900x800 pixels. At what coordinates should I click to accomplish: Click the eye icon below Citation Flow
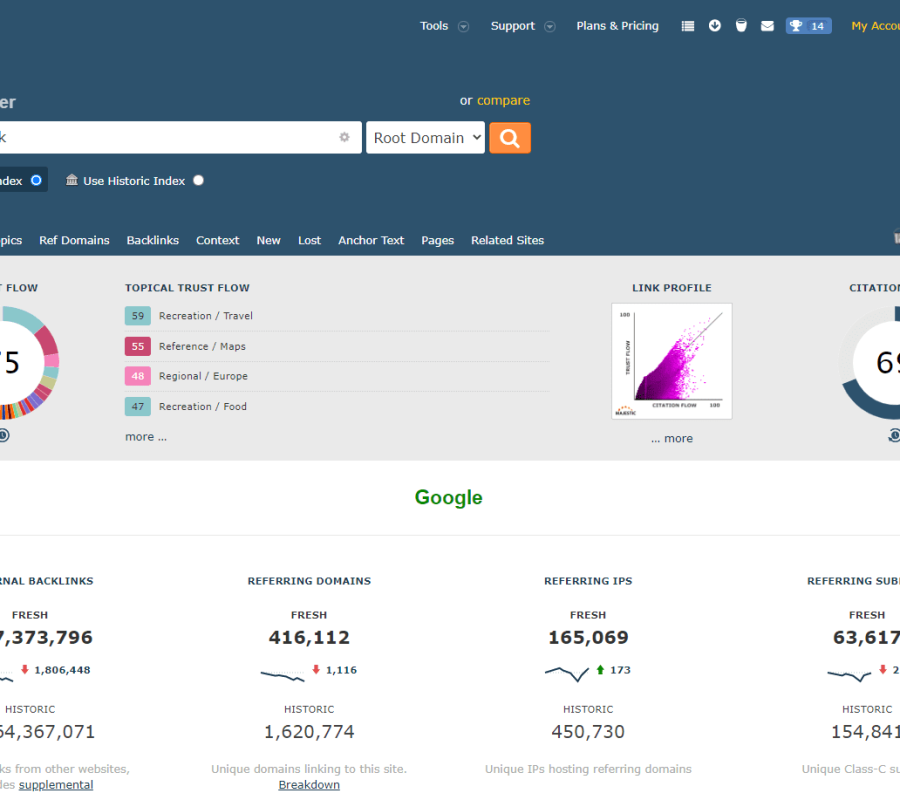click(894, 435)
